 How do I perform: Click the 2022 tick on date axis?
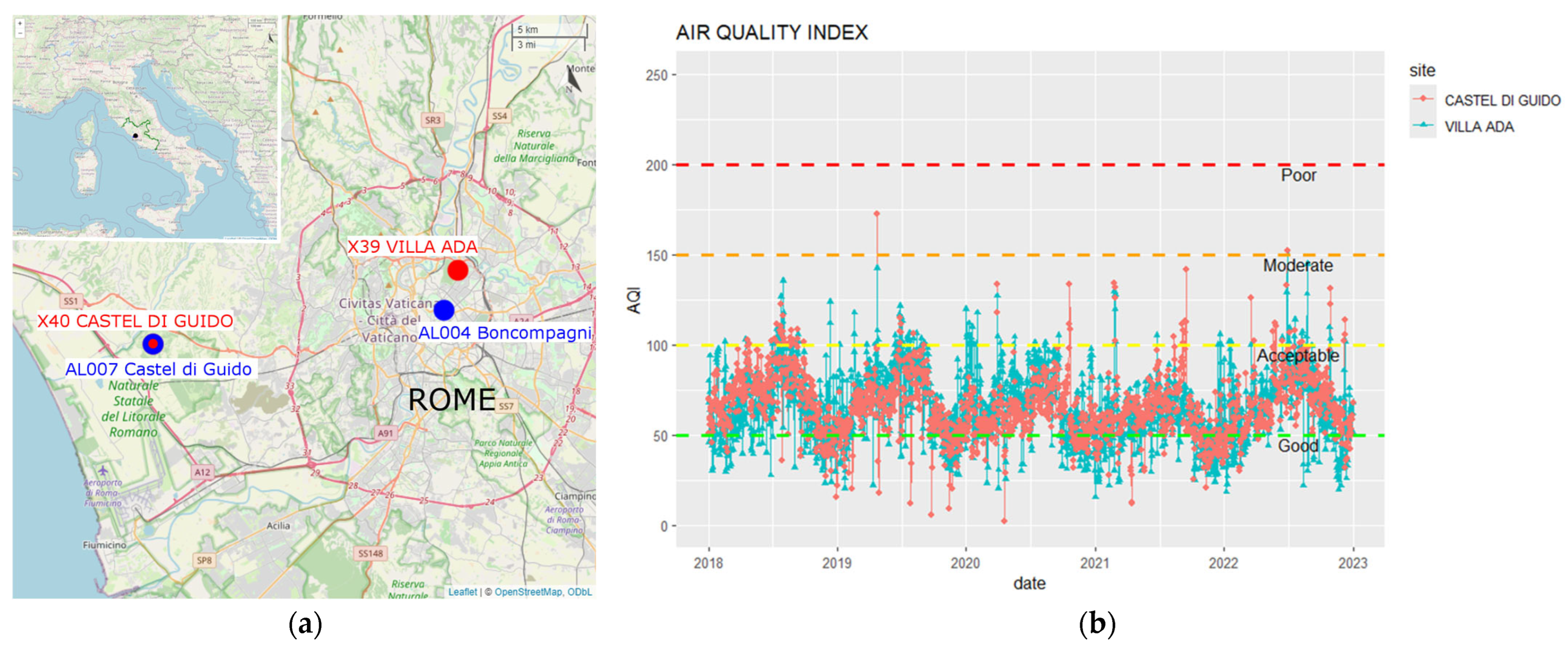(x=1223, y=563)
